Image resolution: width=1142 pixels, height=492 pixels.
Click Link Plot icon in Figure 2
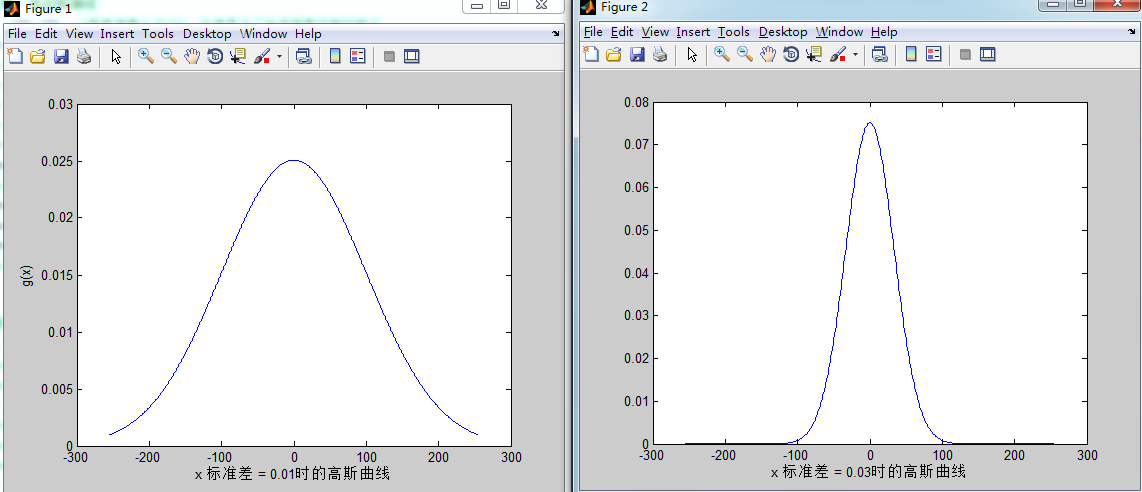(880, 55)
